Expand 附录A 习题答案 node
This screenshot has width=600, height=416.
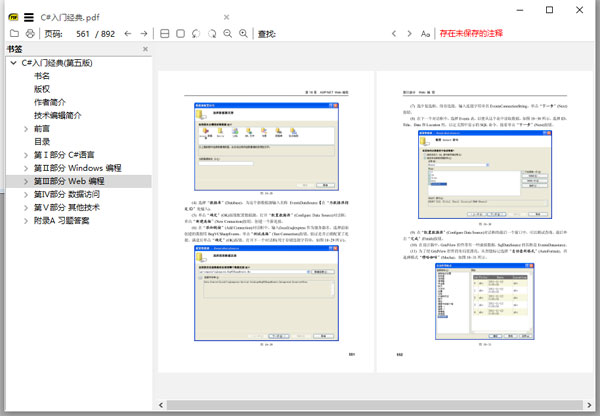click(26, 220)
